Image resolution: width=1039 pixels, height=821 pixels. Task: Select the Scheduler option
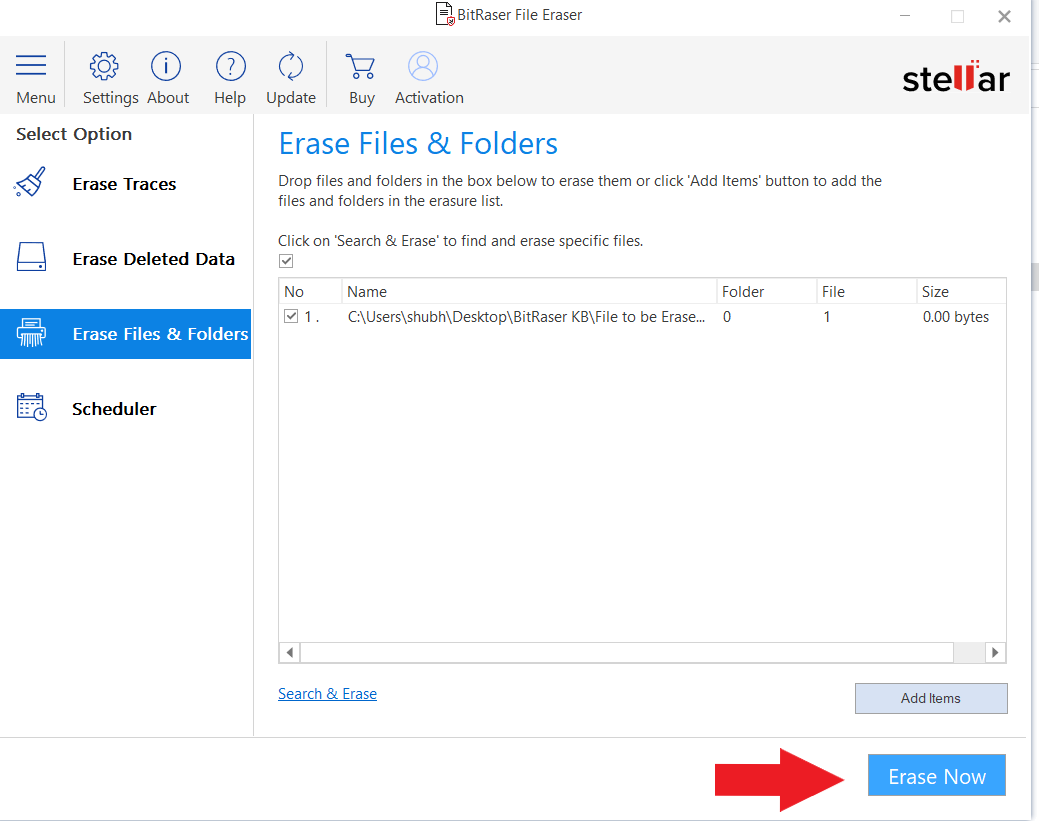click(125, 409)
